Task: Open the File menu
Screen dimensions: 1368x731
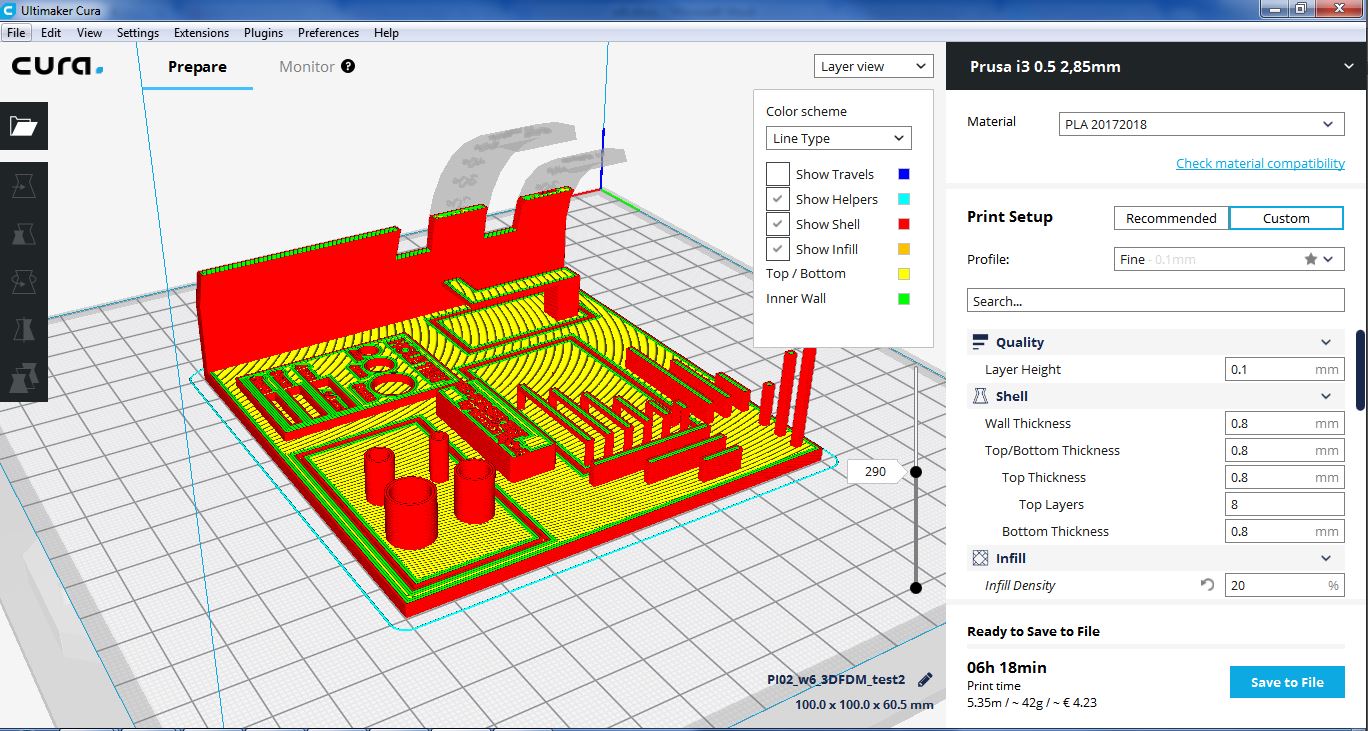Action: click(15, 32)
